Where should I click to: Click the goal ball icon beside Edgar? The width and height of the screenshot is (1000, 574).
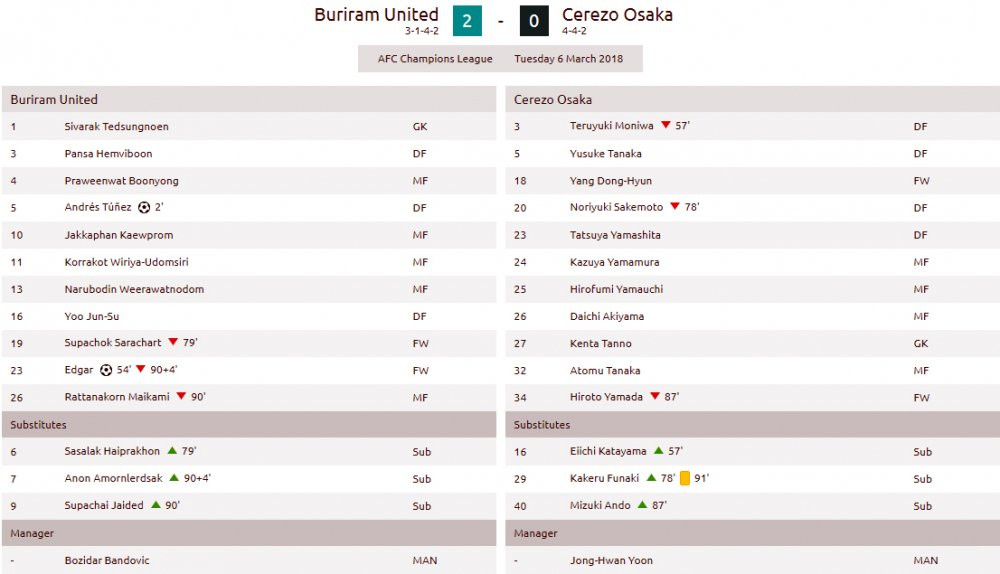click(106, 370)
